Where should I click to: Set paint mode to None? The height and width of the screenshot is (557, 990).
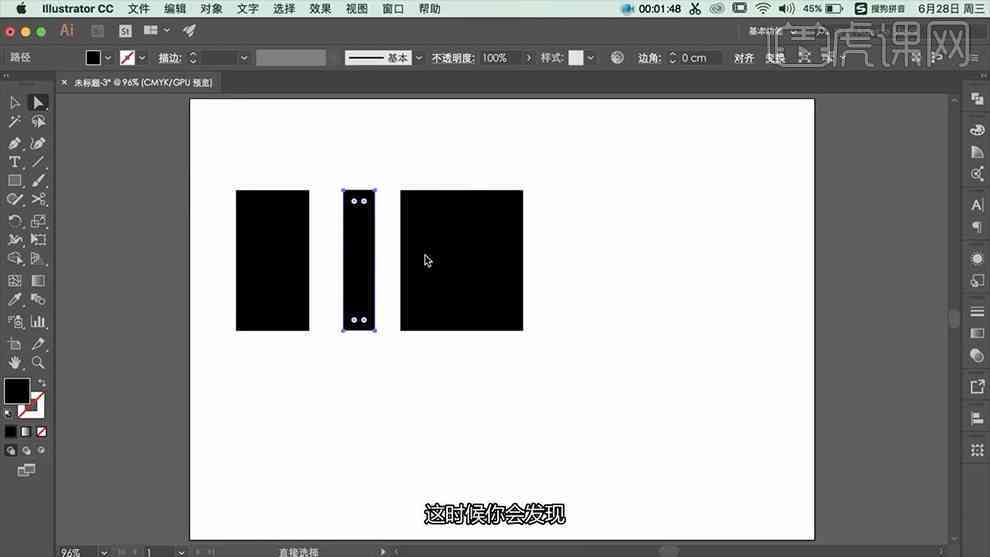41,432
